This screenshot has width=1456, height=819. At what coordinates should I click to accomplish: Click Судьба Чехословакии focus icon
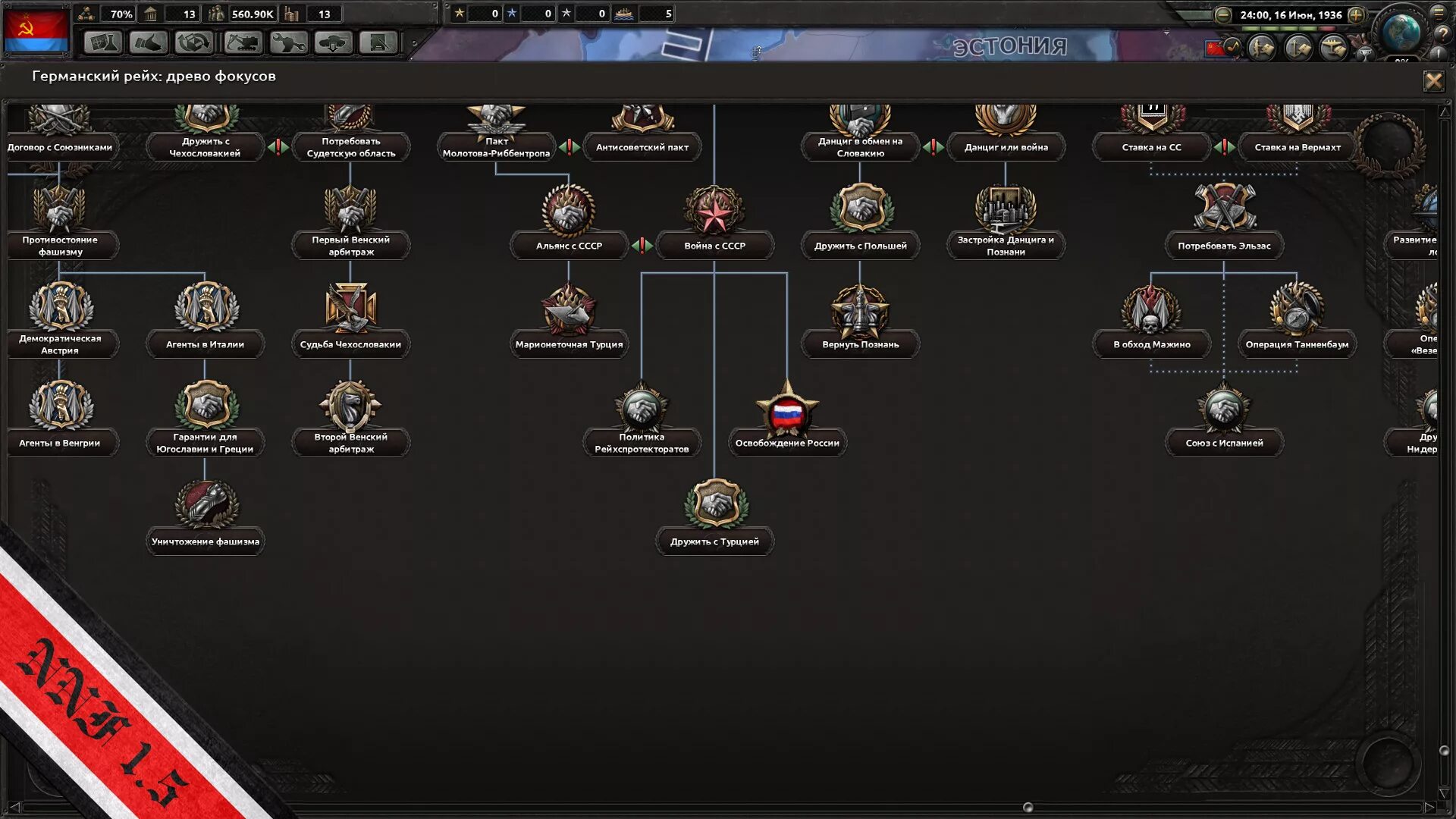point(351,306)
